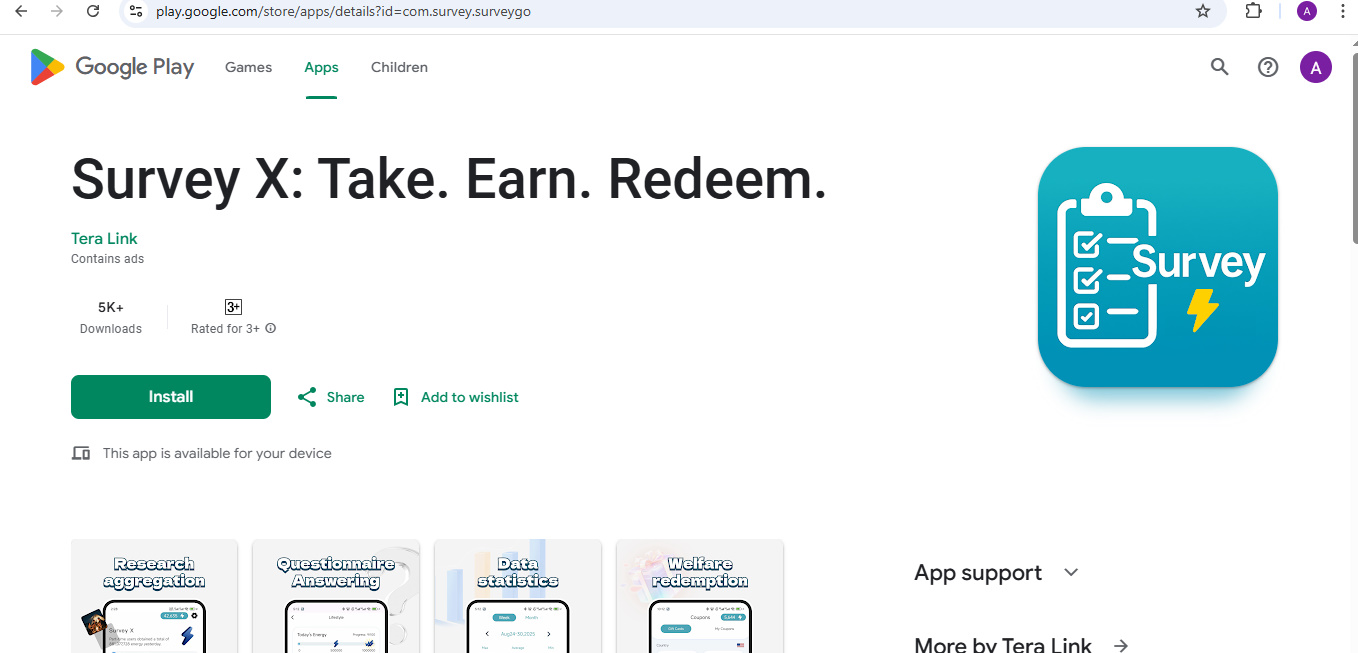The width and height of the screenshot is (1358, 653).
Task: Click the Survey X app icon image
Action: click(x=1157, y=267)
